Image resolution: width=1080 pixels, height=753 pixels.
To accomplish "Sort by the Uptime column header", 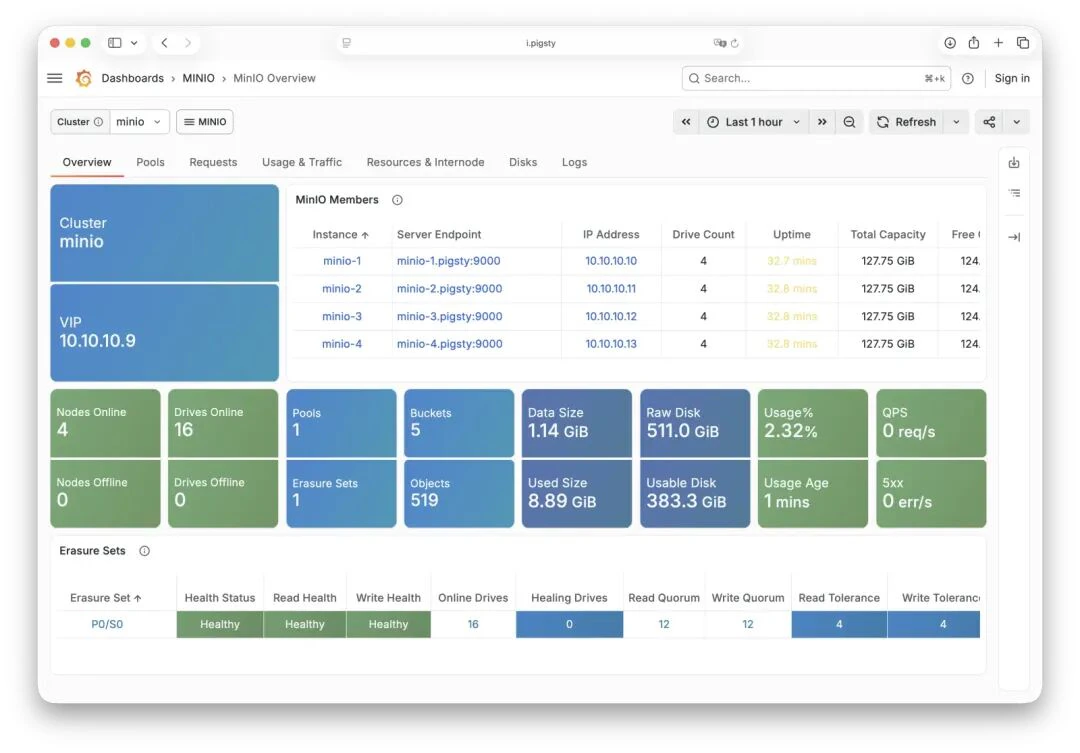I will point(791,234).
